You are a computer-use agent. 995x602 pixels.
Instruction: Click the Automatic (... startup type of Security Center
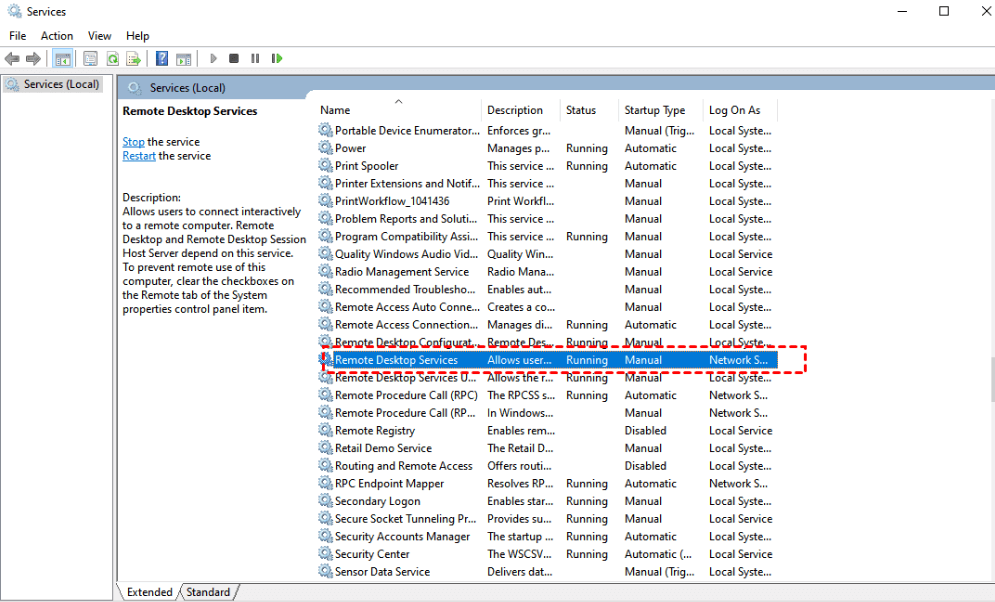pos(658,554)
